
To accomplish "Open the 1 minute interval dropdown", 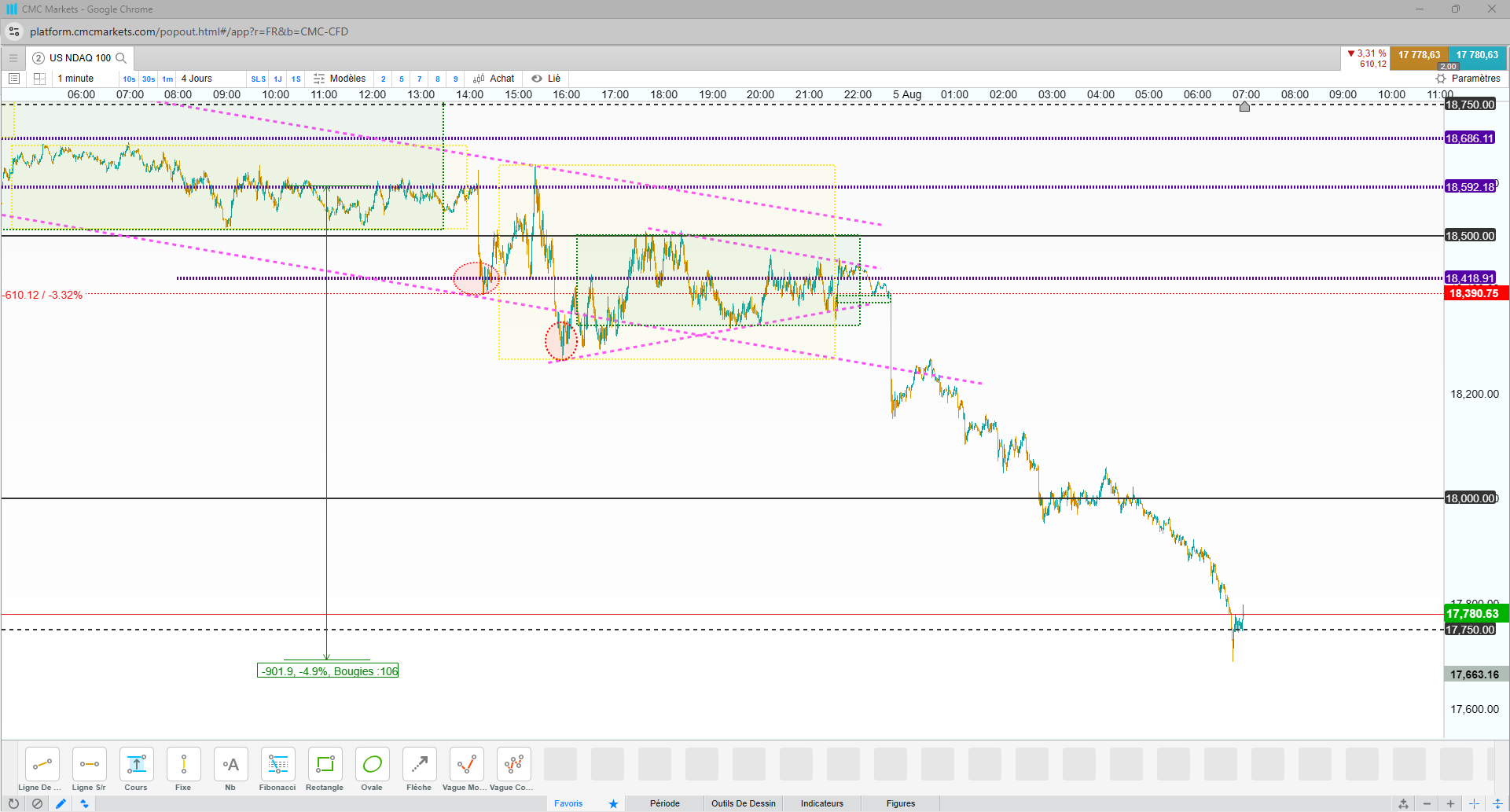I will 85,79.
